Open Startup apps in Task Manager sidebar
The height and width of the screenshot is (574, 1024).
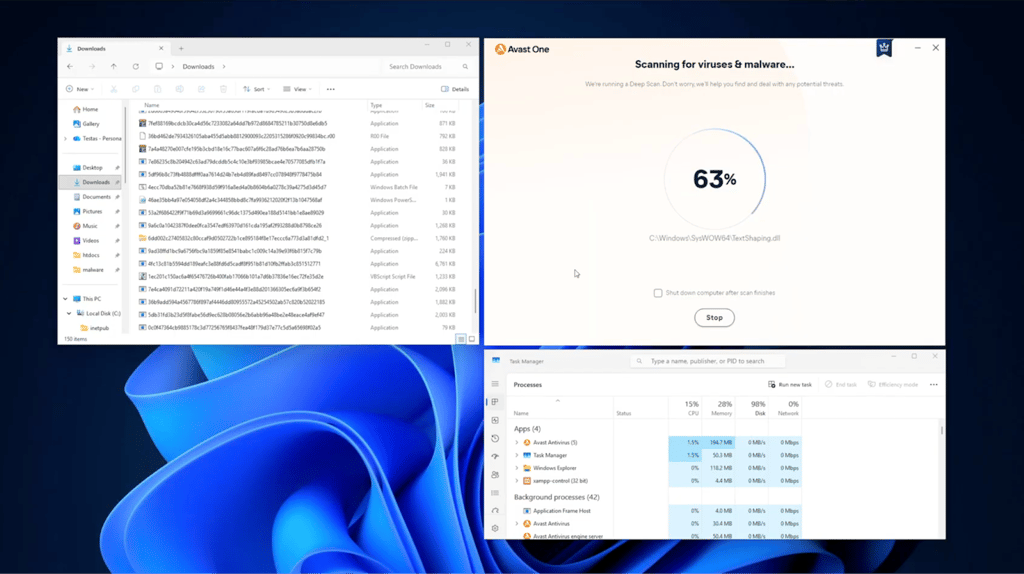point(495,456)
